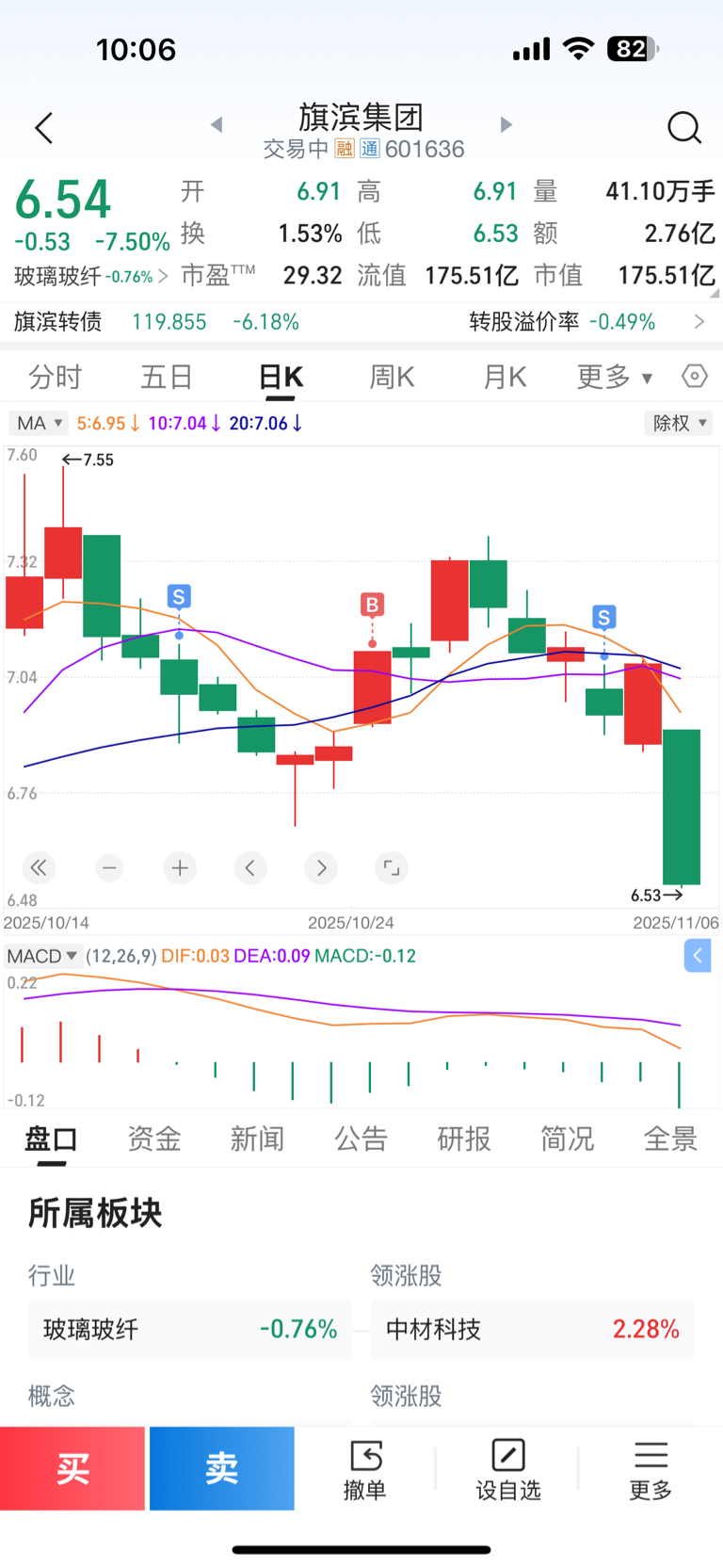Move the chart left with the left chevron
This screenshot has width=723, height=1568.
point(250,867)
